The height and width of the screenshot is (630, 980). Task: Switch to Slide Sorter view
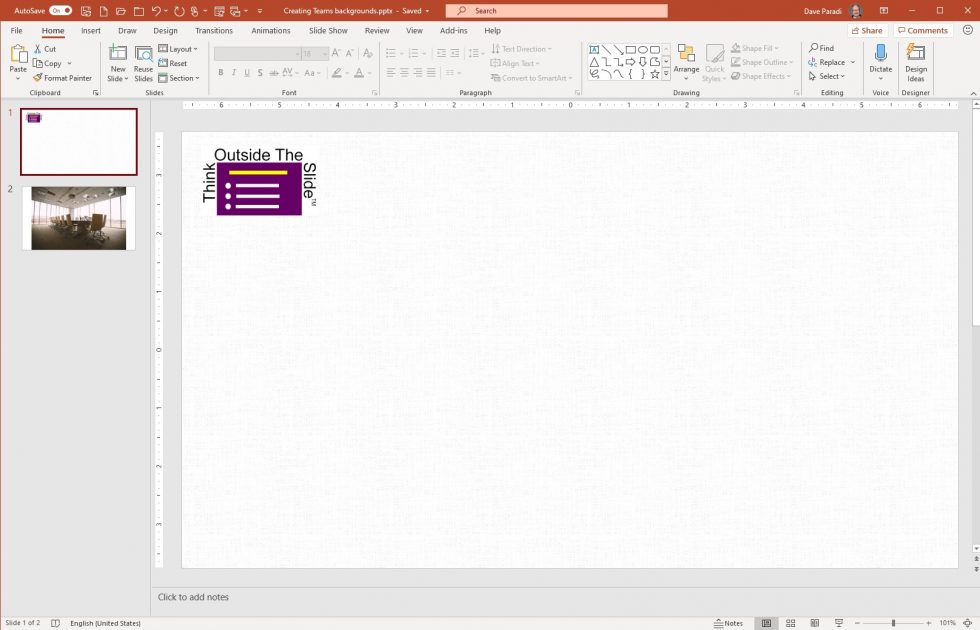[789, 622]
